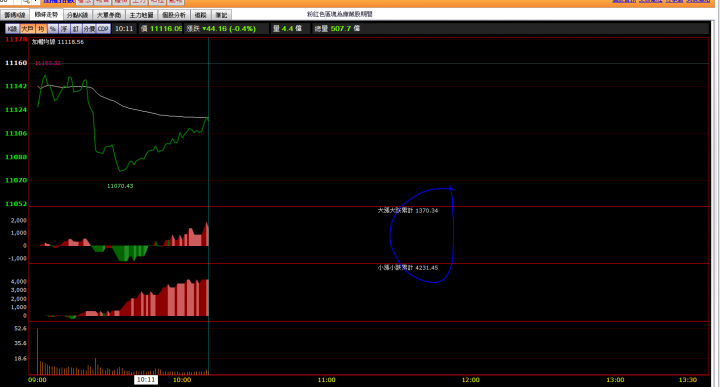Click the 4,000 label on small-move panel

(19, 281)
